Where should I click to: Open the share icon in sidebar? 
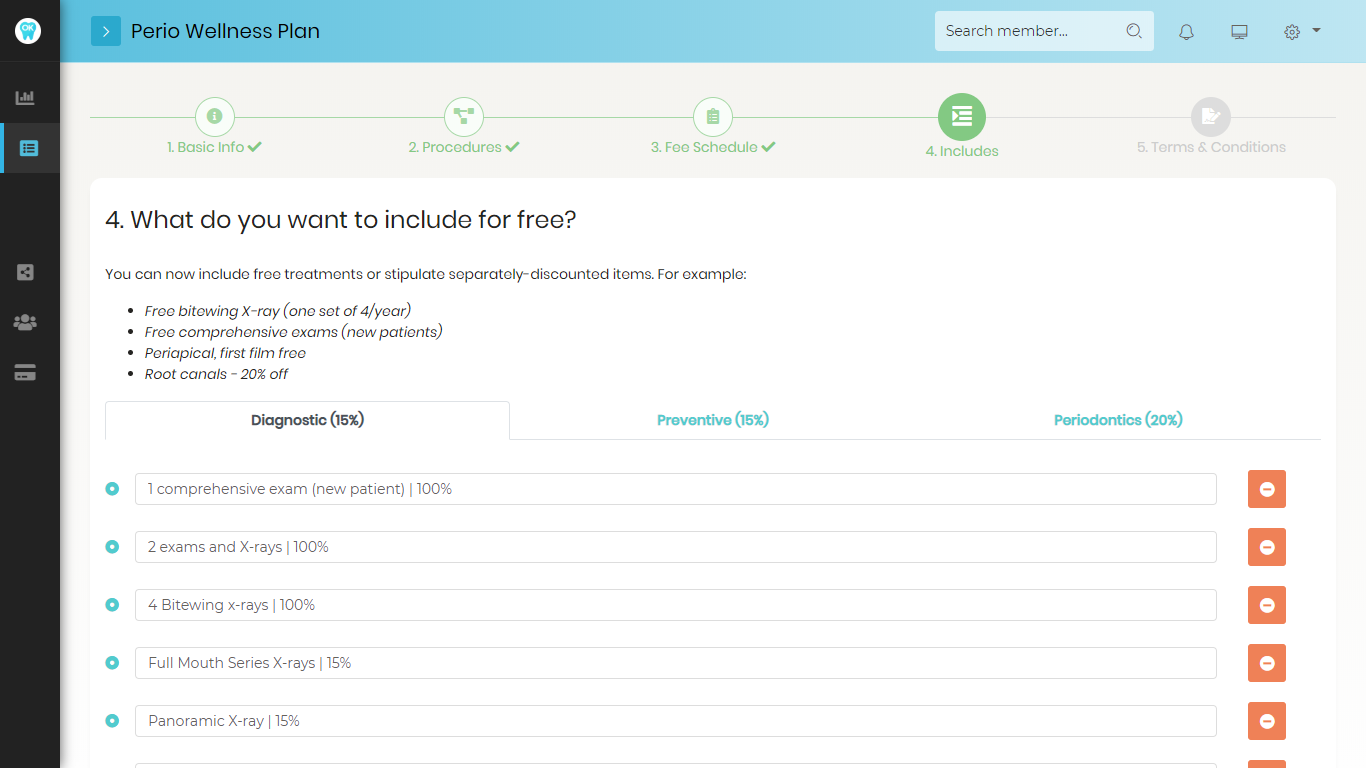[x=25, y=272]
